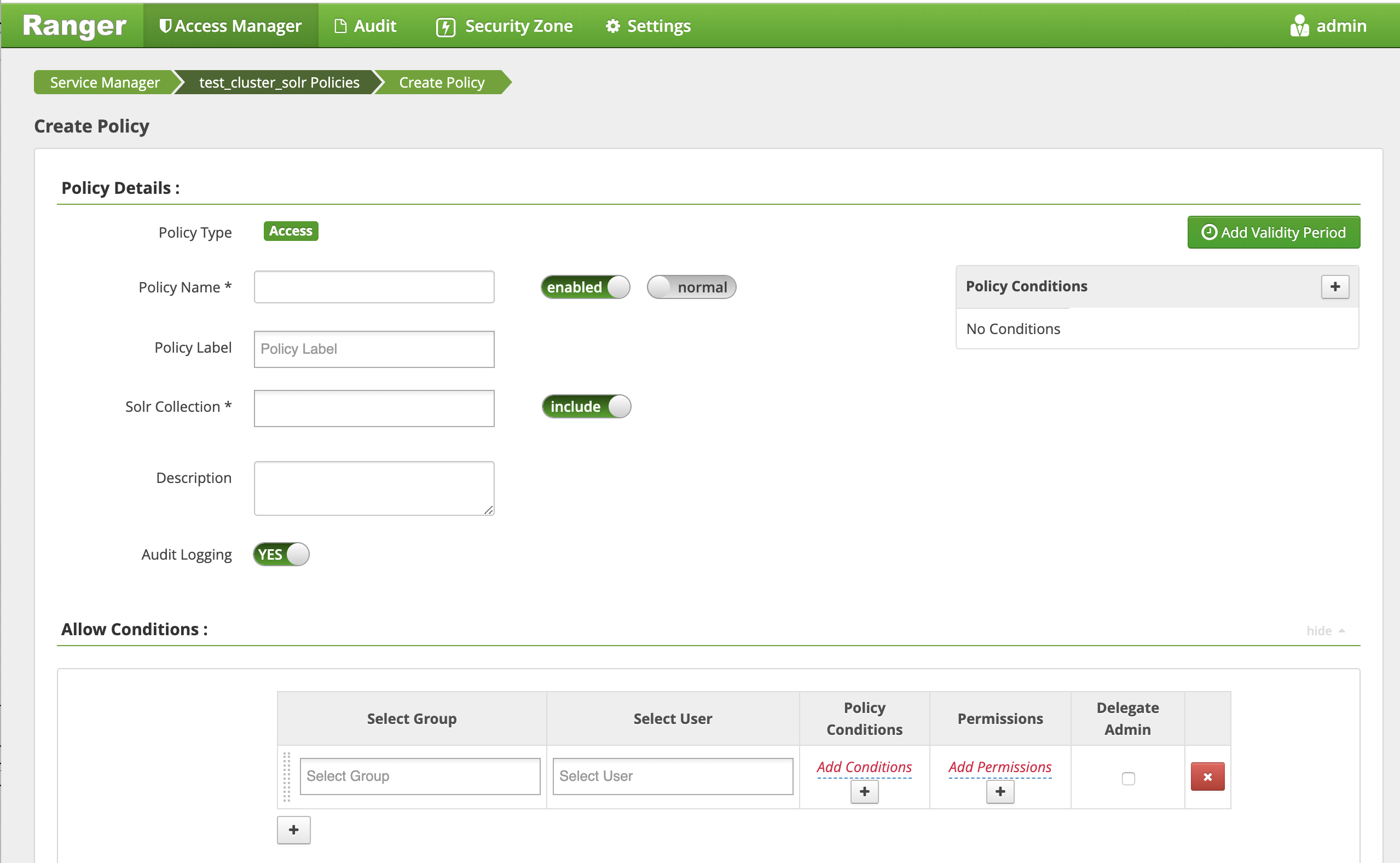Toggle the include switch
The image size is (1400, 863).
pos(586,406)
